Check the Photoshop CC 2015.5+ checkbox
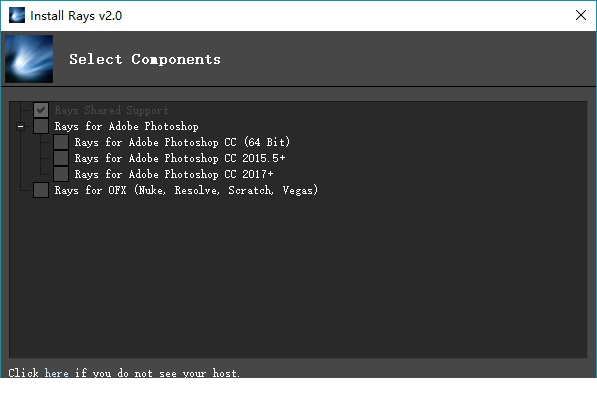Screen dimensions: 597x393 [x=61, y=158]
